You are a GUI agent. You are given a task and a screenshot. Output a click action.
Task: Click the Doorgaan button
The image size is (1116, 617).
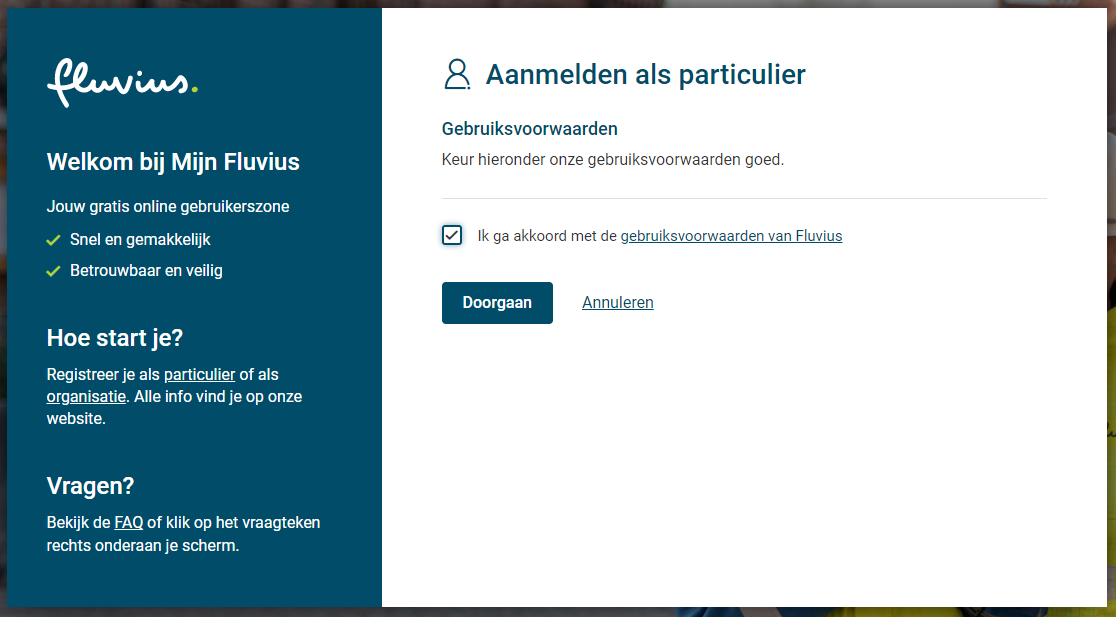click(498, 302)
